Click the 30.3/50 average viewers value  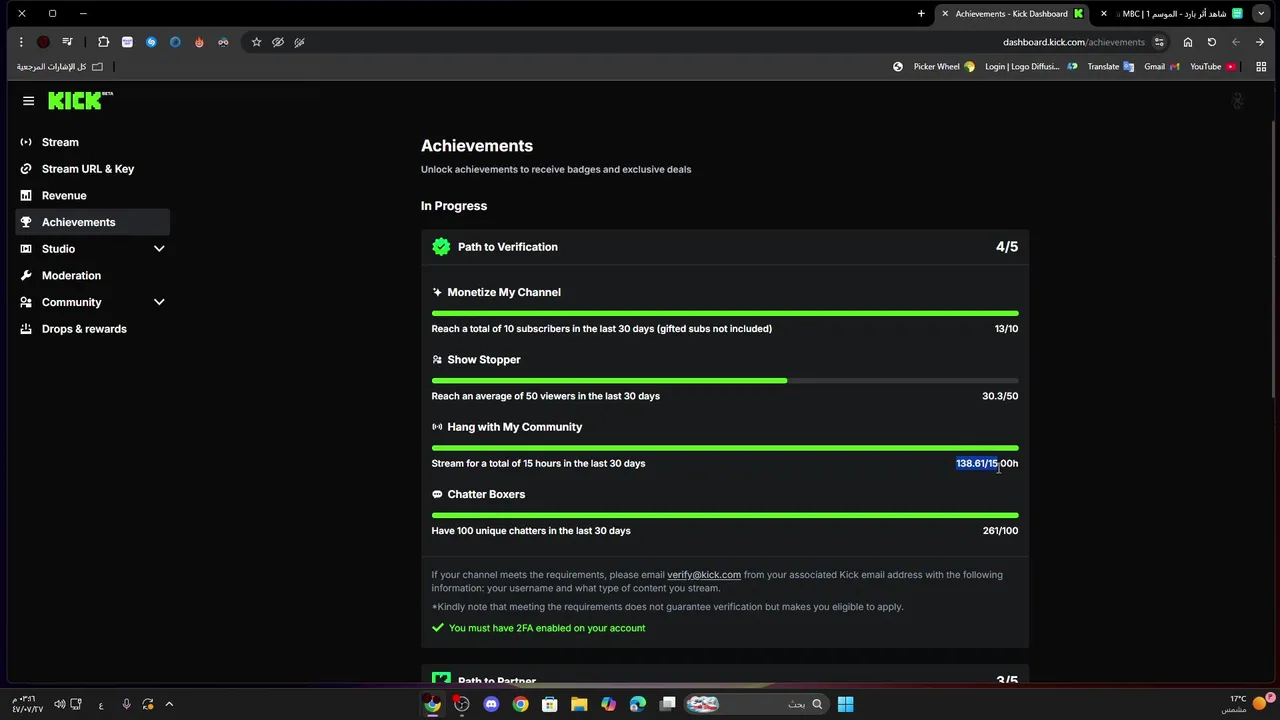pyautogui.click(x=1000, y=396)
